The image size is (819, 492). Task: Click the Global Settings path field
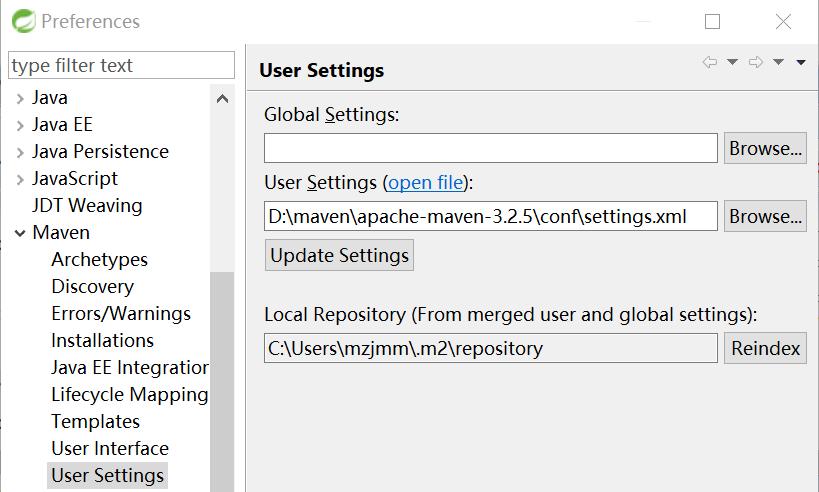coord(490,148)
